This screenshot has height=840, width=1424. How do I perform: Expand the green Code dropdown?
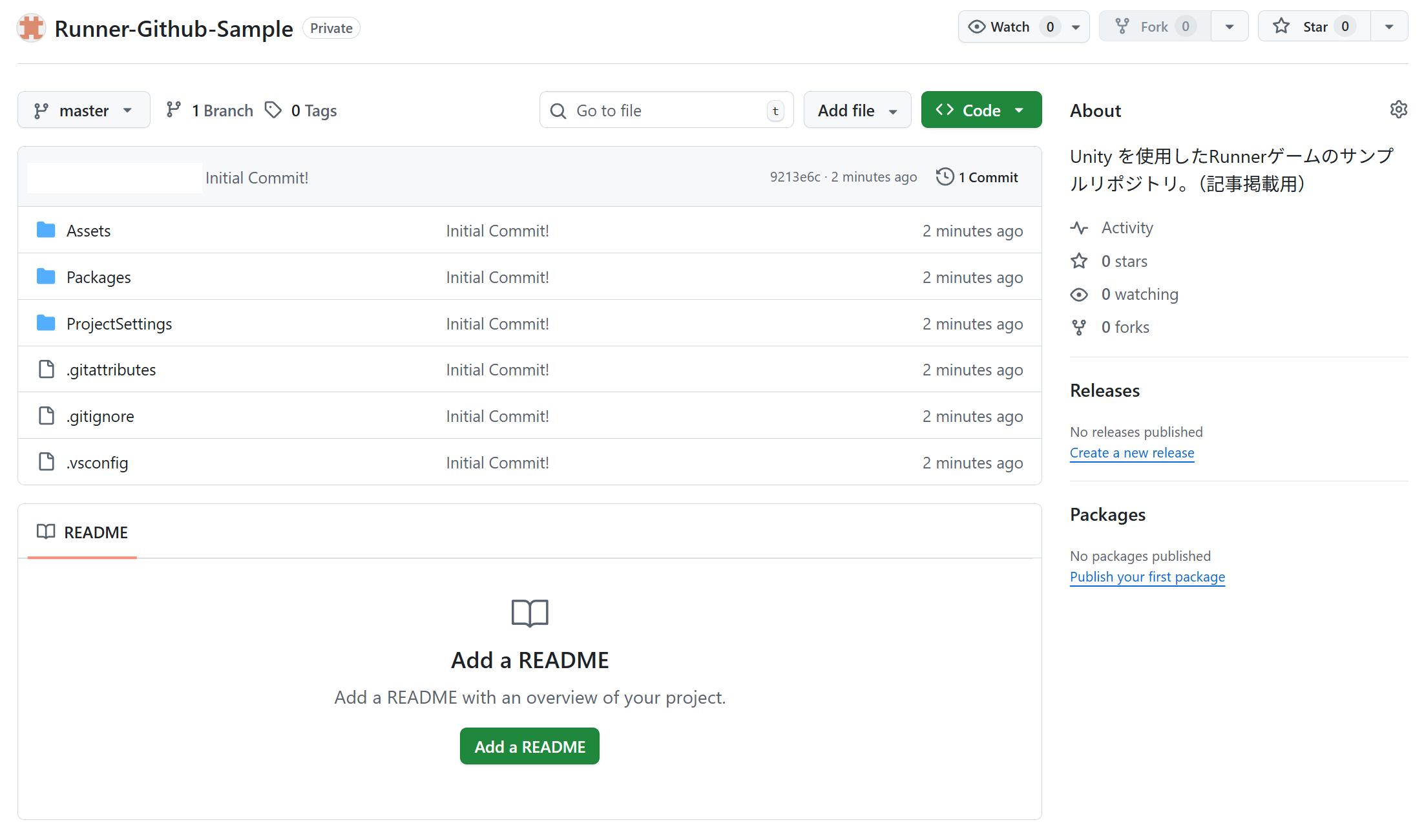pyautogui.click(x=981, y=110)
